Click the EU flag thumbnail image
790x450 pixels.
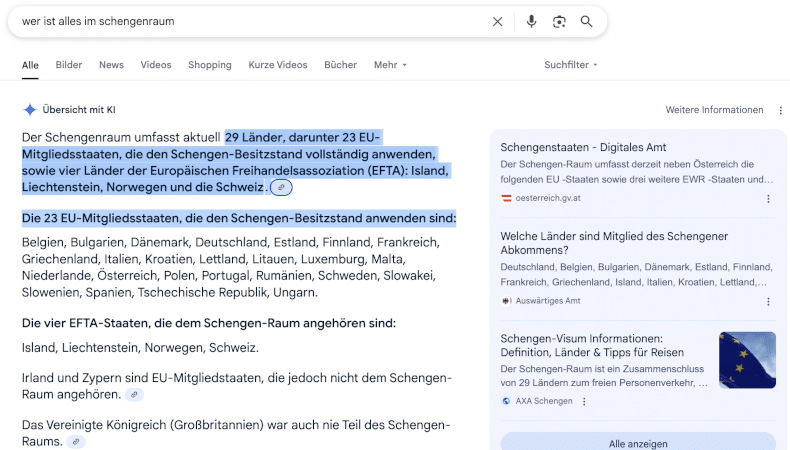pos(746,360)
